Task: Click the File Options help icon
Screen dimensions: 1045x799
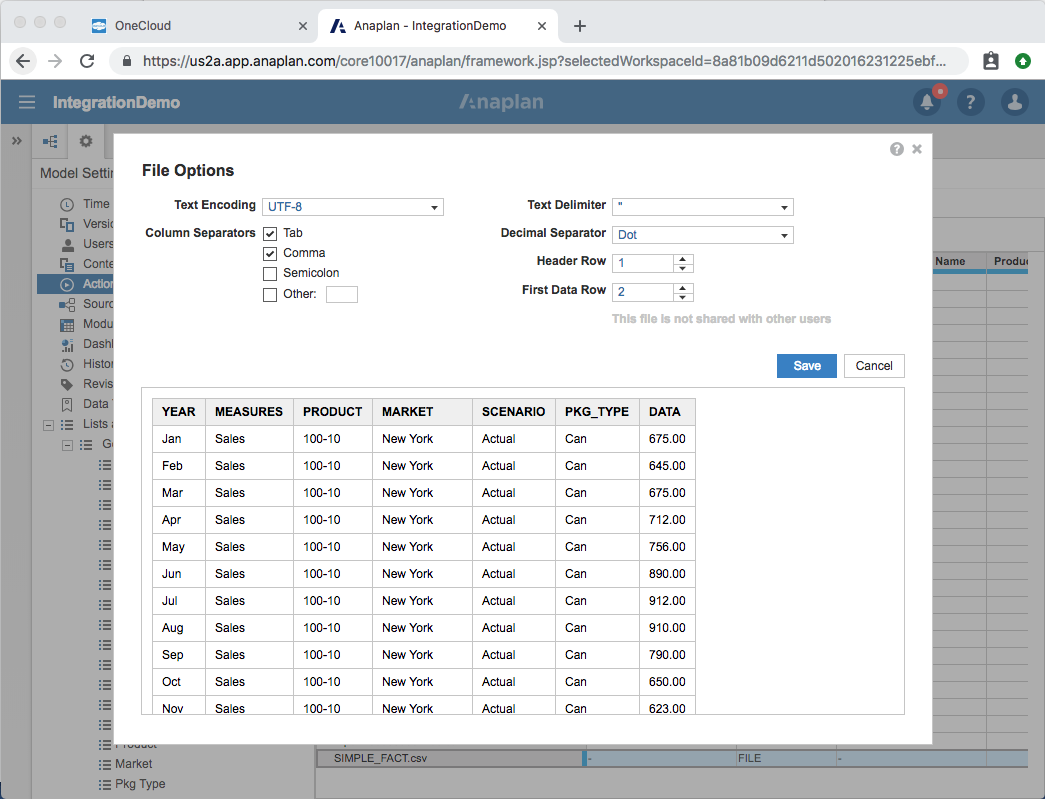Action: [896, 149]
